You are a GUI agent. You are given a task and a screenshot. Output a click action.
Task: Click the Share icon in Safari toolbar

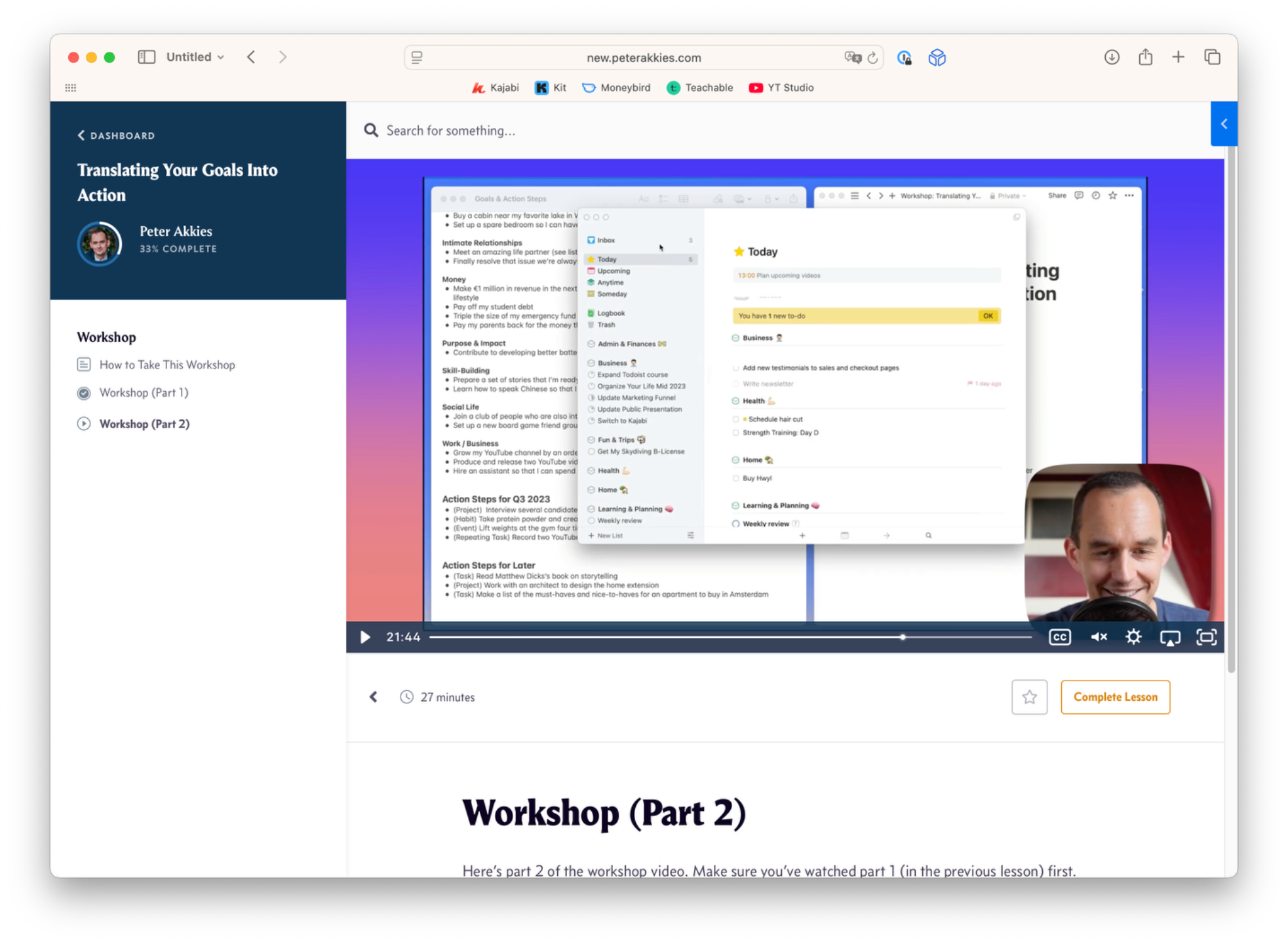pyautogui.click(x=1145, y=57)
